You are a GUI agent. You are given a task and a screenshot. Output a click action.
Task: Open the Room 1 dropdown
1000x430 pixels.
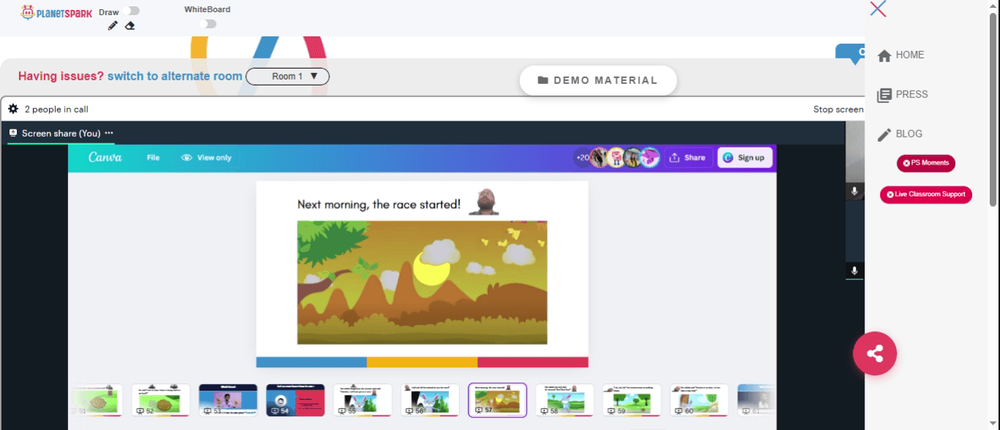(x=288, y=77)
